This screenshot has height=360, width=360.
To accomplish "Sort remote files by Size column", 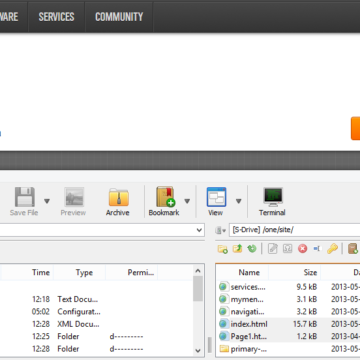I will 310,272.
